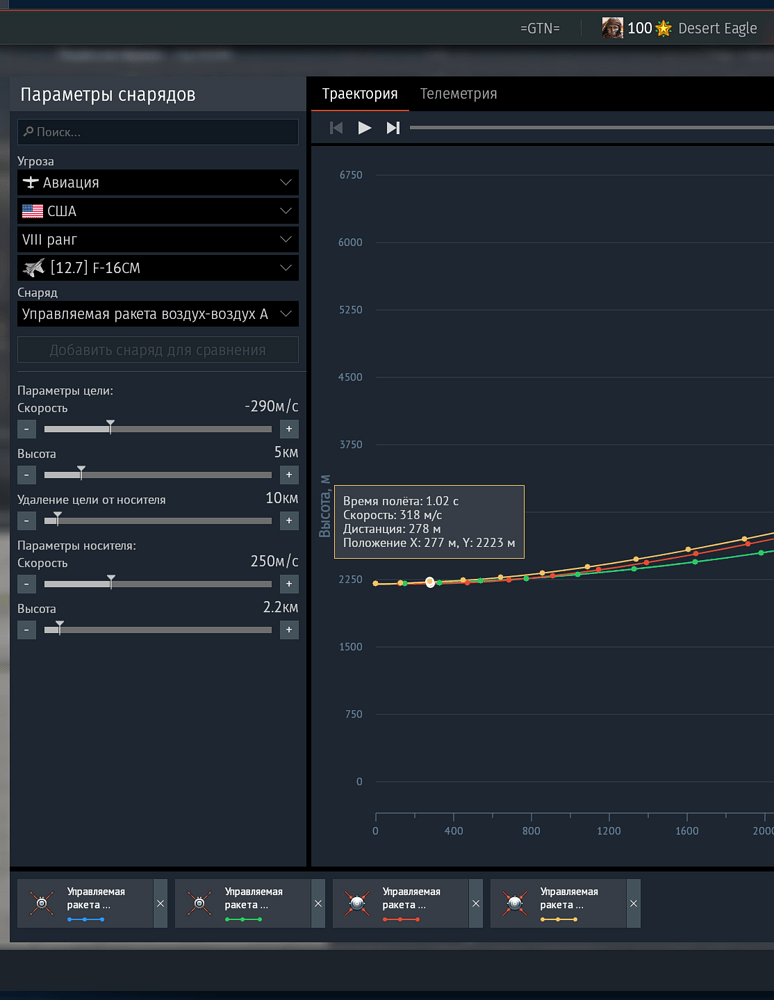
Task: Click missile icon on yellow-line card
Action: click(515, 903)
